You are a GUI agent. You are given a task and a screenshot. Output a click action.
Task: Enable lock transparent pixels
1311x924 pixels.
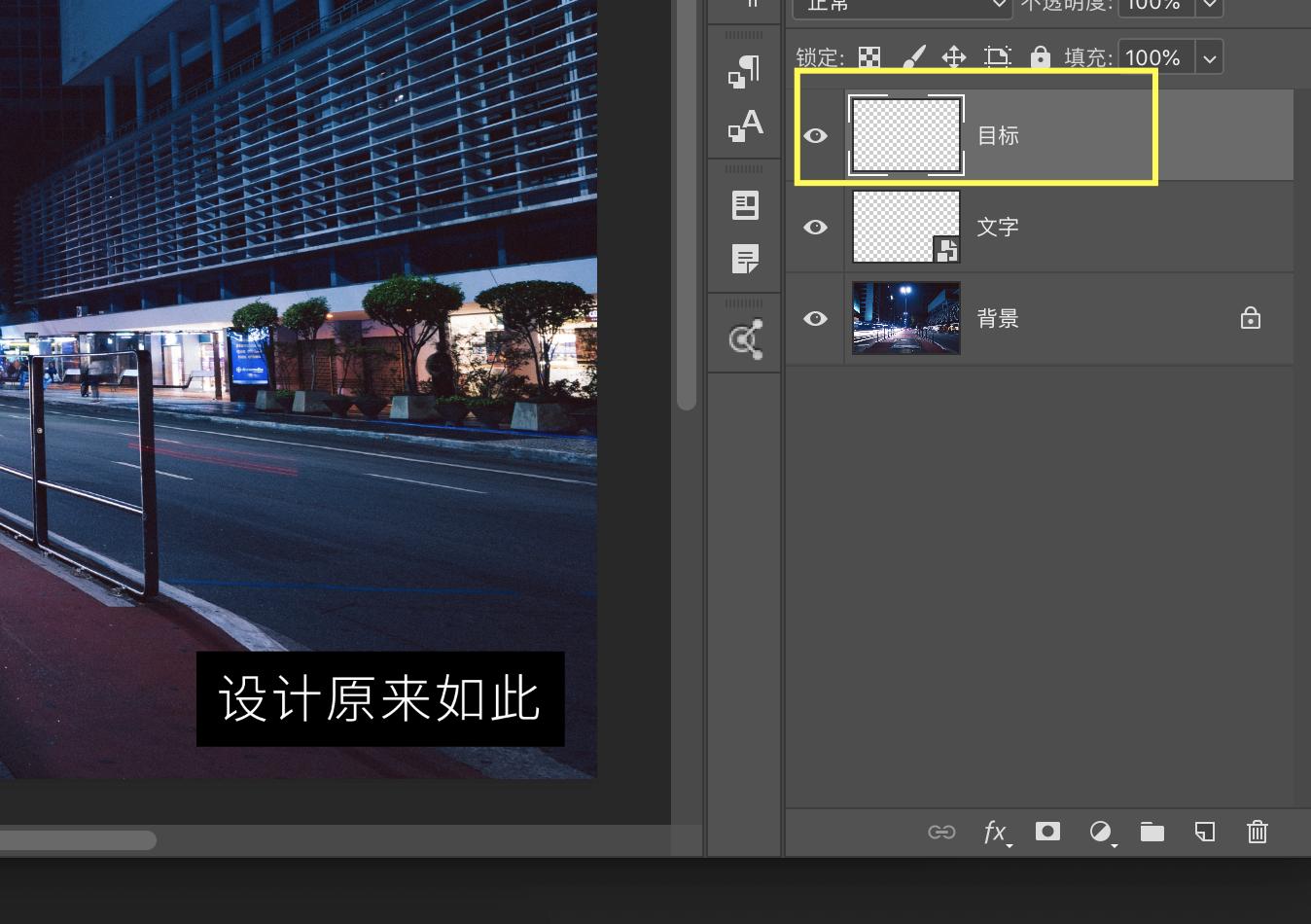click(869, 57)
